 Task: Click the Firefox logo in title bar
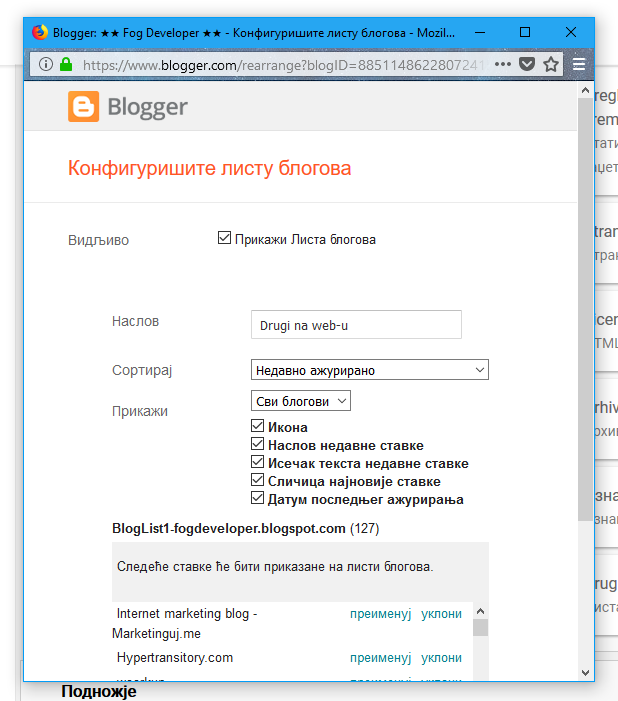(40, 32)
